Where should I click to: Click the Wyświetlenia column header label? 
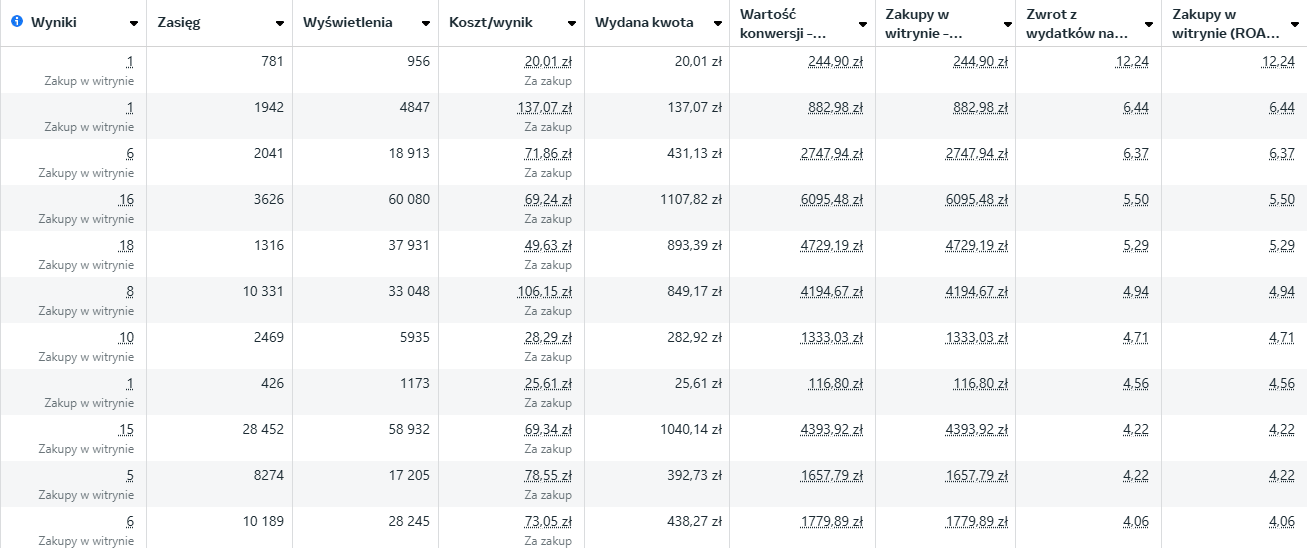click(348, 23)
